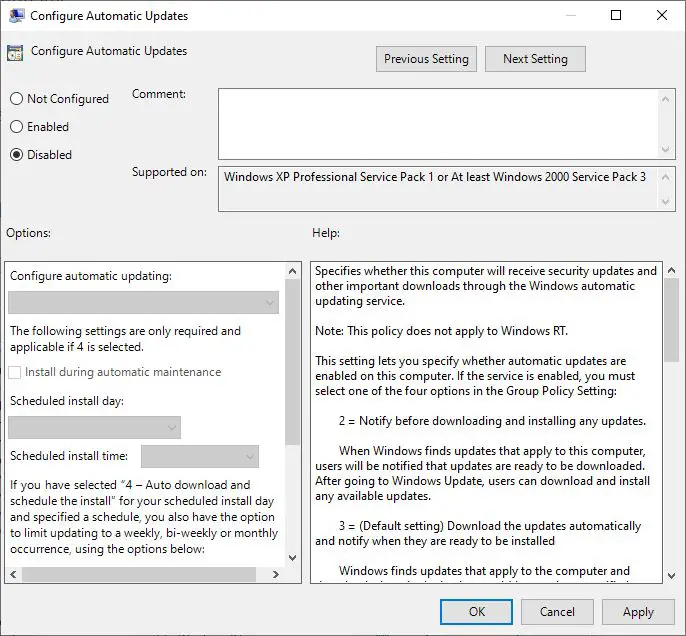Click the 'Scheduled install day:' label
Viewport: 686px width, 636px height.
[x=67, y=401]
